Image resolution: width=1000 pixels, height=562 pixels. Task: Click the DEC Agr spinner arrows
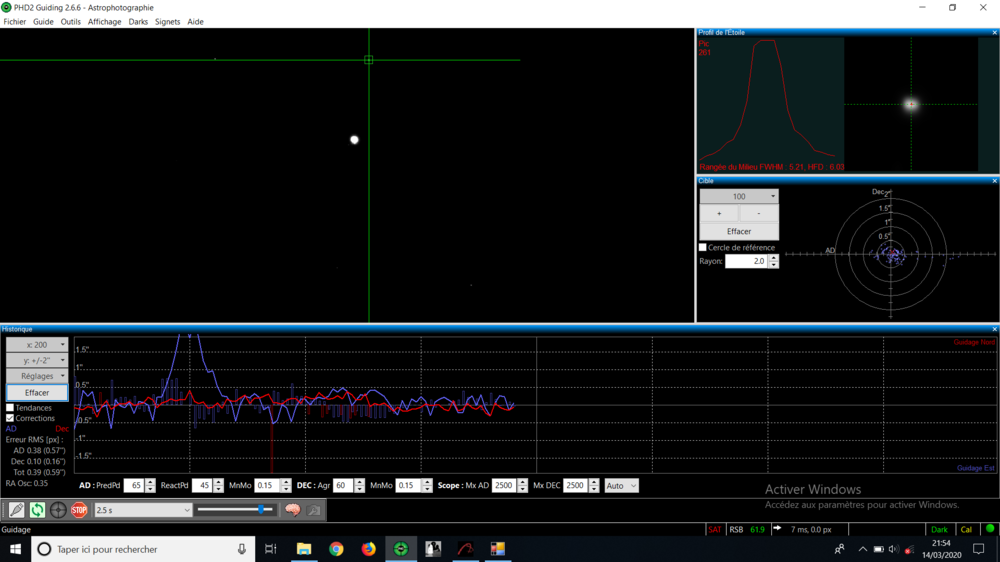click(360, 485)
